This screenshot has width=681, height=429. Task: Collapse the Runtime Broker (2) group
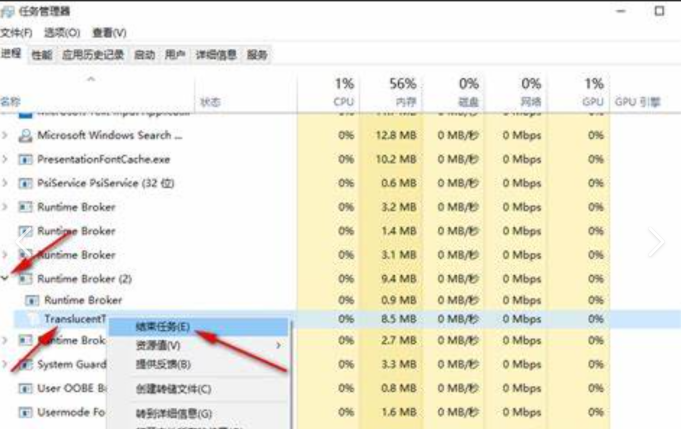coord(5,278)
